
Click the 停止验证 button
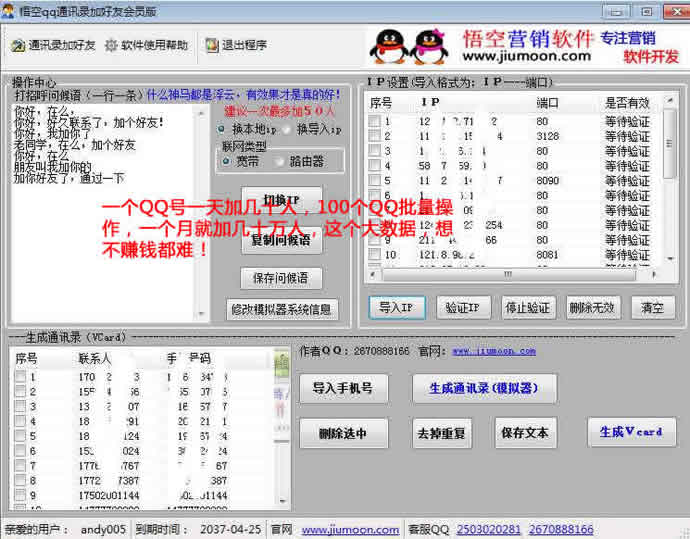(528, 308)
